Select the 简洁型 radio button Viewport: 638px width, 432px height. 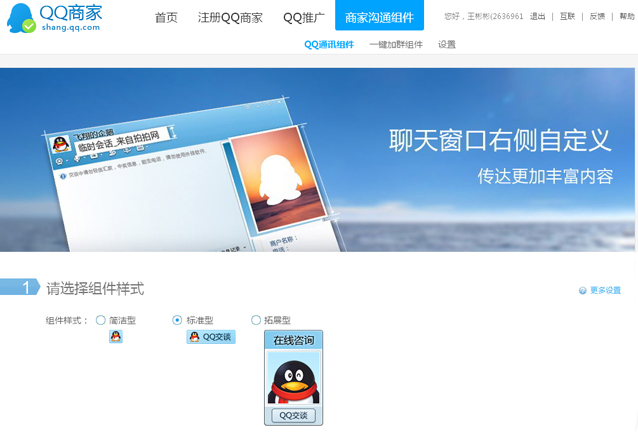[101, 320]
